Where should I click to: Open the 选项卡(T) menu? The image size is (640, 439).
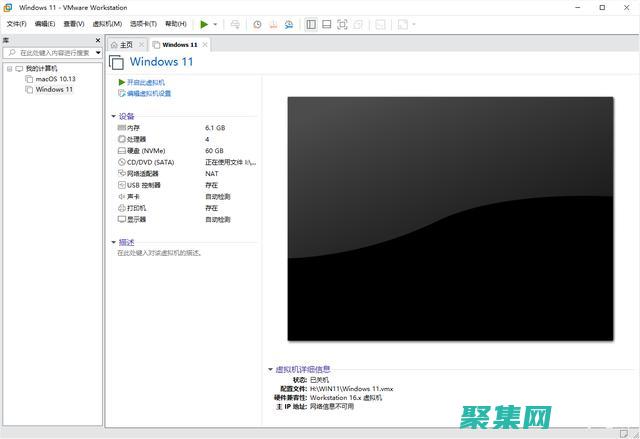143,24
